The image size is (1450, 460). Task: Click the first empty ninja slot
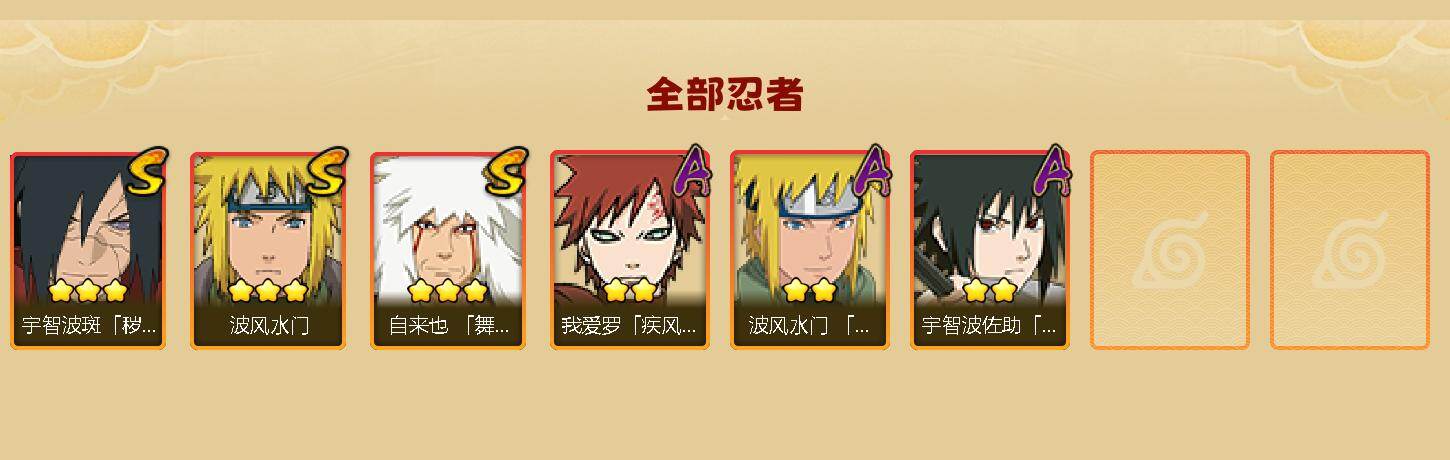(1169, 250)
